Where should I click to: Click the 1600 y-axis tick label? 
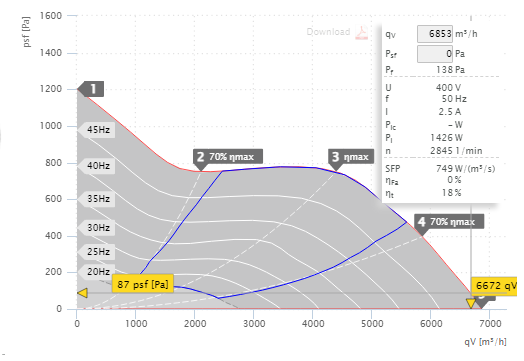click(x=51, y=16)
